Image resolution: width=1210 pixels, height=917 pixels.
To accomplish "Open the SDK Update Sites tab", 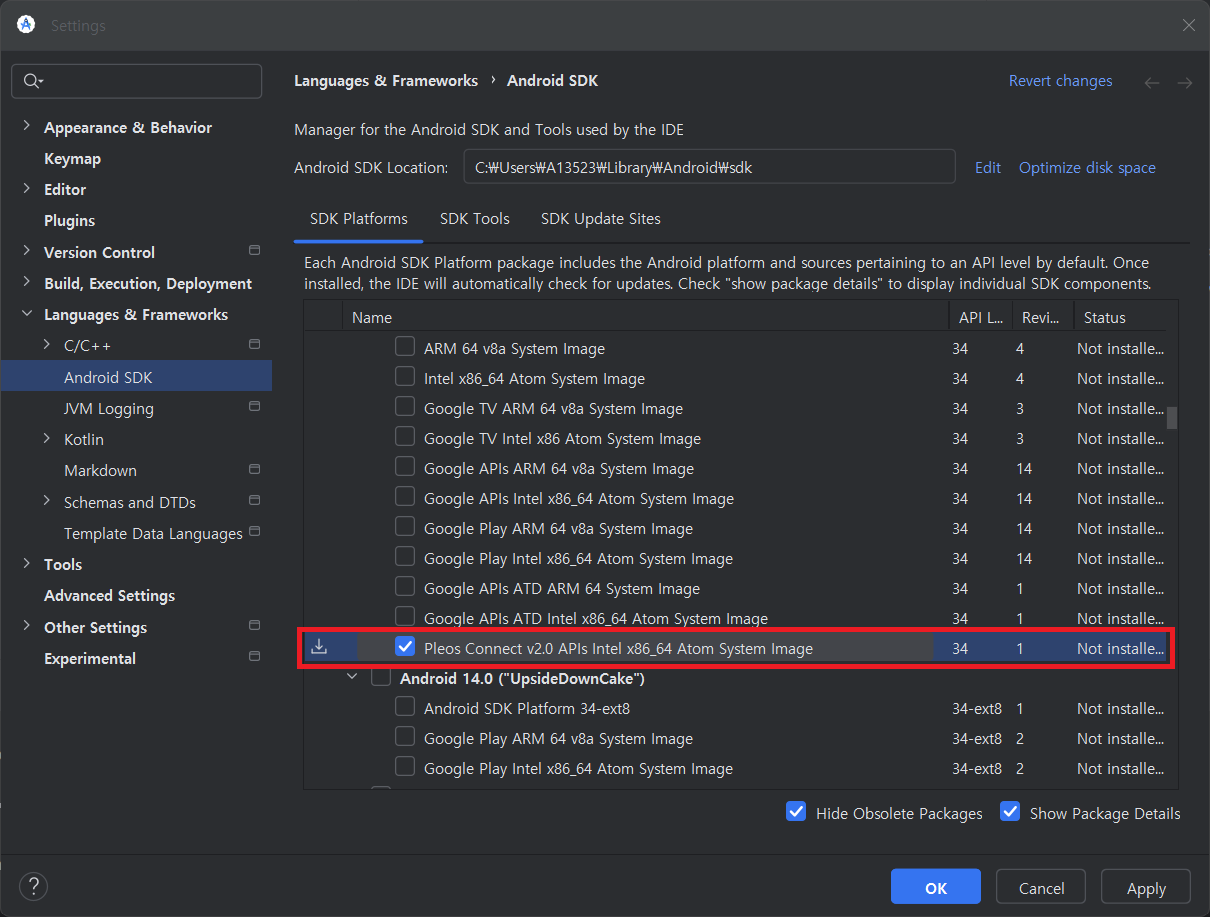I will click(600, 219).
